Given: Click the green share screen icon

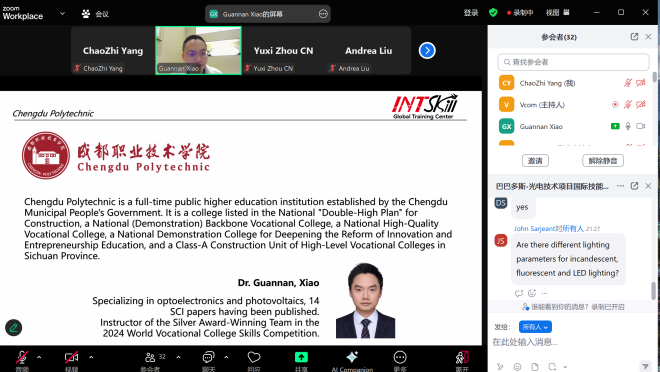Looking at the screenshot, I should pos(301,357).
